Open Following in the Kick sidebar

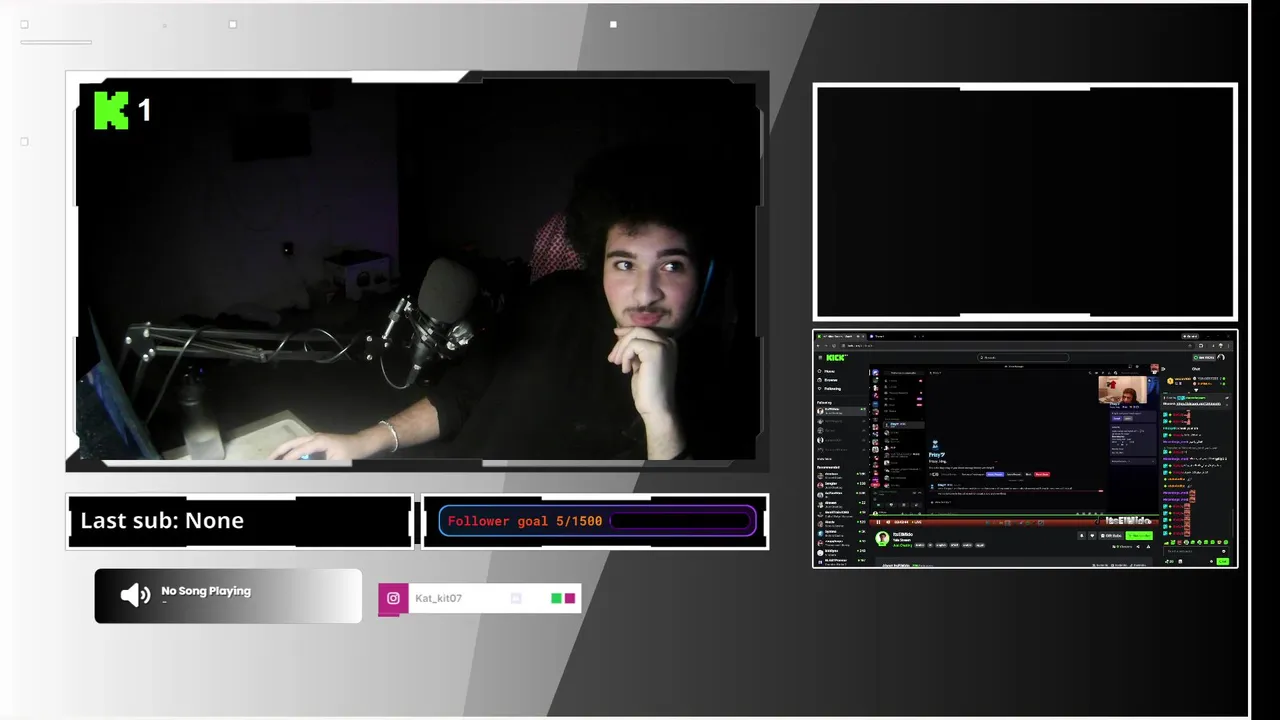830,389
